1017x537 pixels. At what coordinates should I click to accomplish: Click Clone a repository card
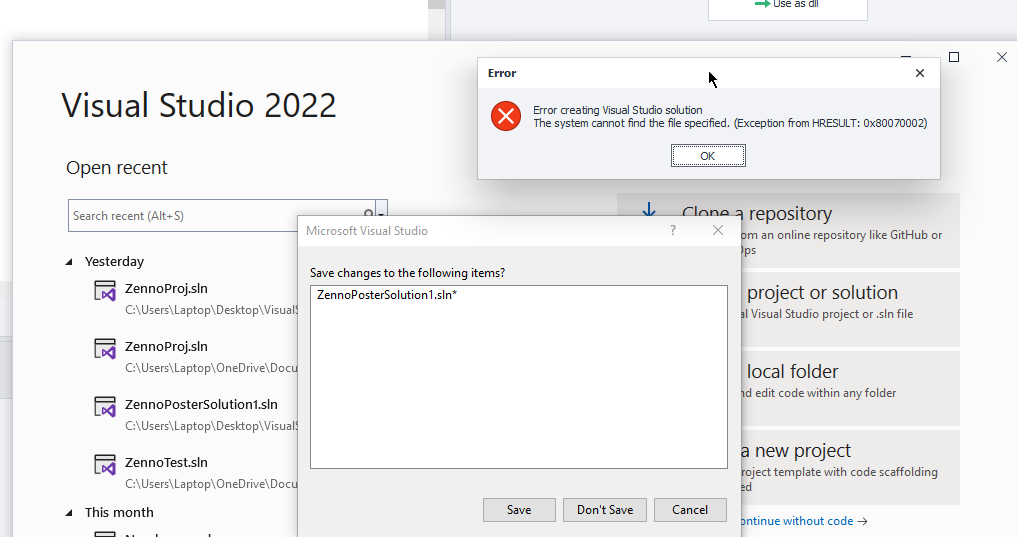[x=788, y=230]
